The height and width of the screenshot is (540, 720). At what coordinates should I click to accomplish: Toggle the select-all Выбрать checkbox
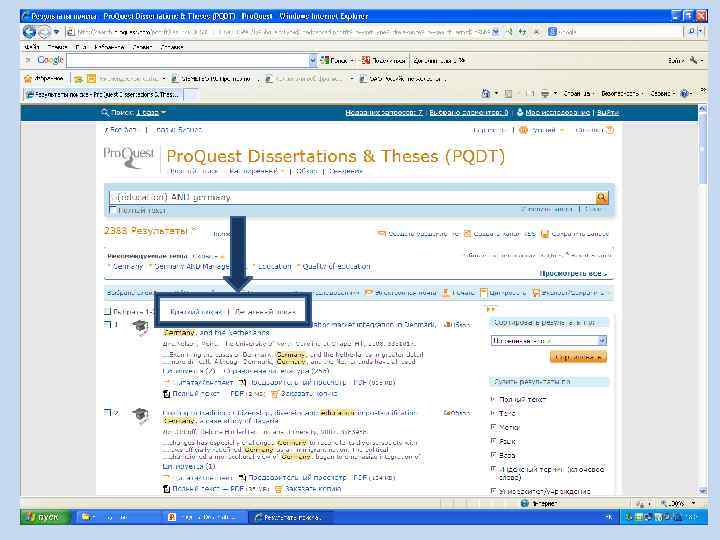click(x=107, y=312)
